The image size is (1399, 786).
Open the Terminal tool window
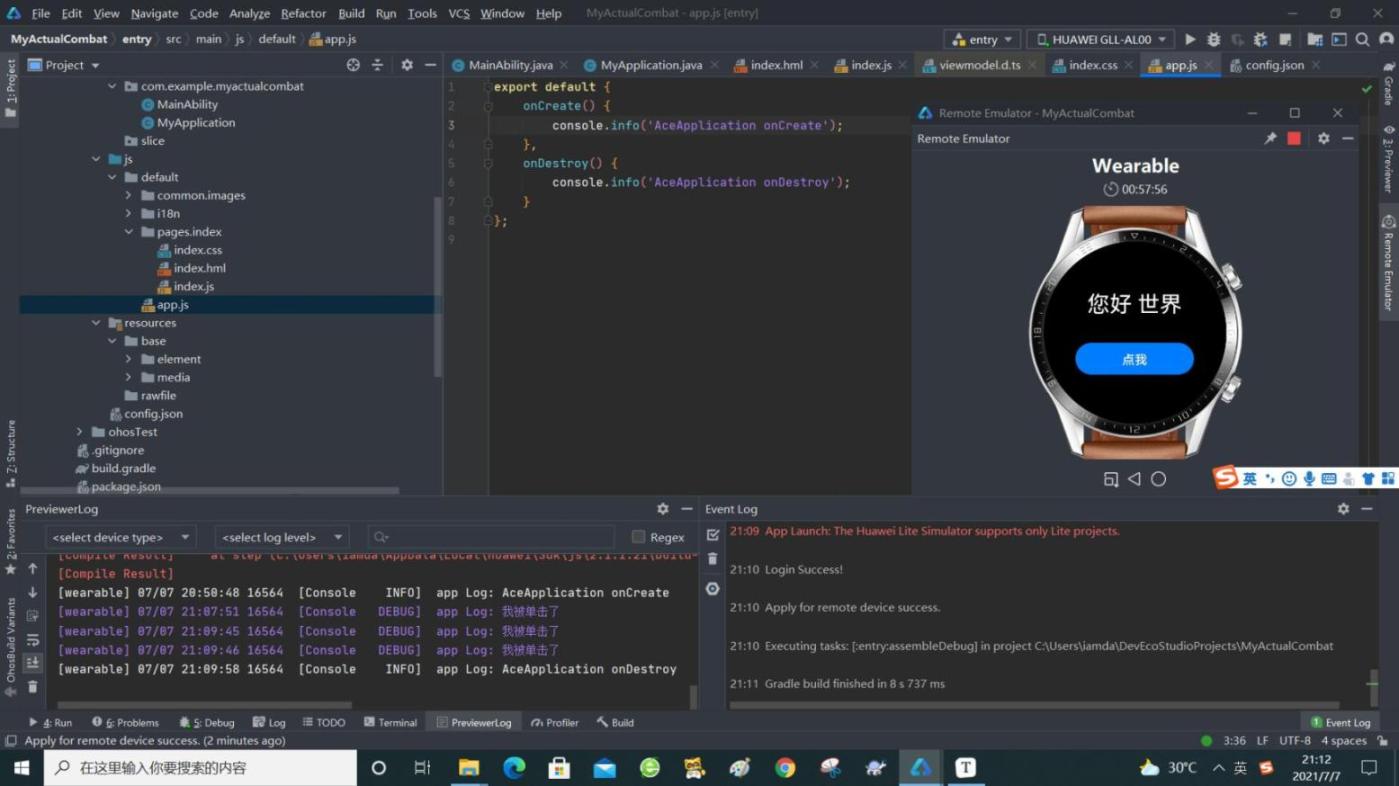pos(390,722)
